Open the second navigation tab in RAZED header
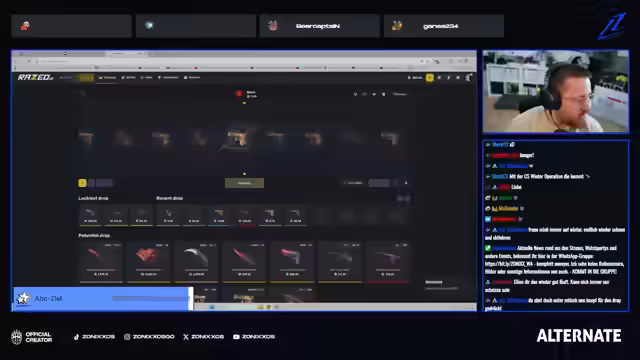Screen dimensions: 640x360 (129, 78)
